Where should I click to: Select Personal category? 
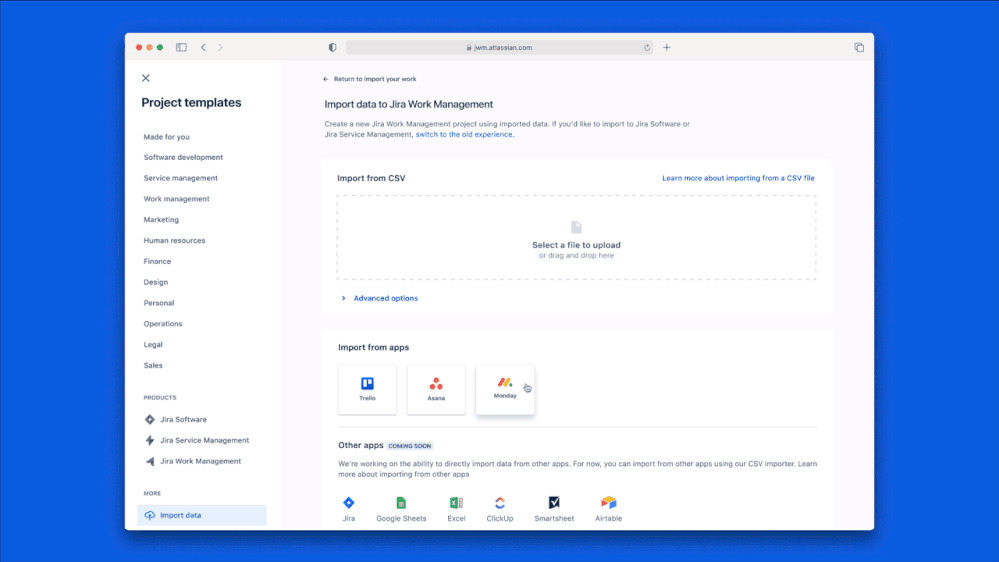(159, 303)
